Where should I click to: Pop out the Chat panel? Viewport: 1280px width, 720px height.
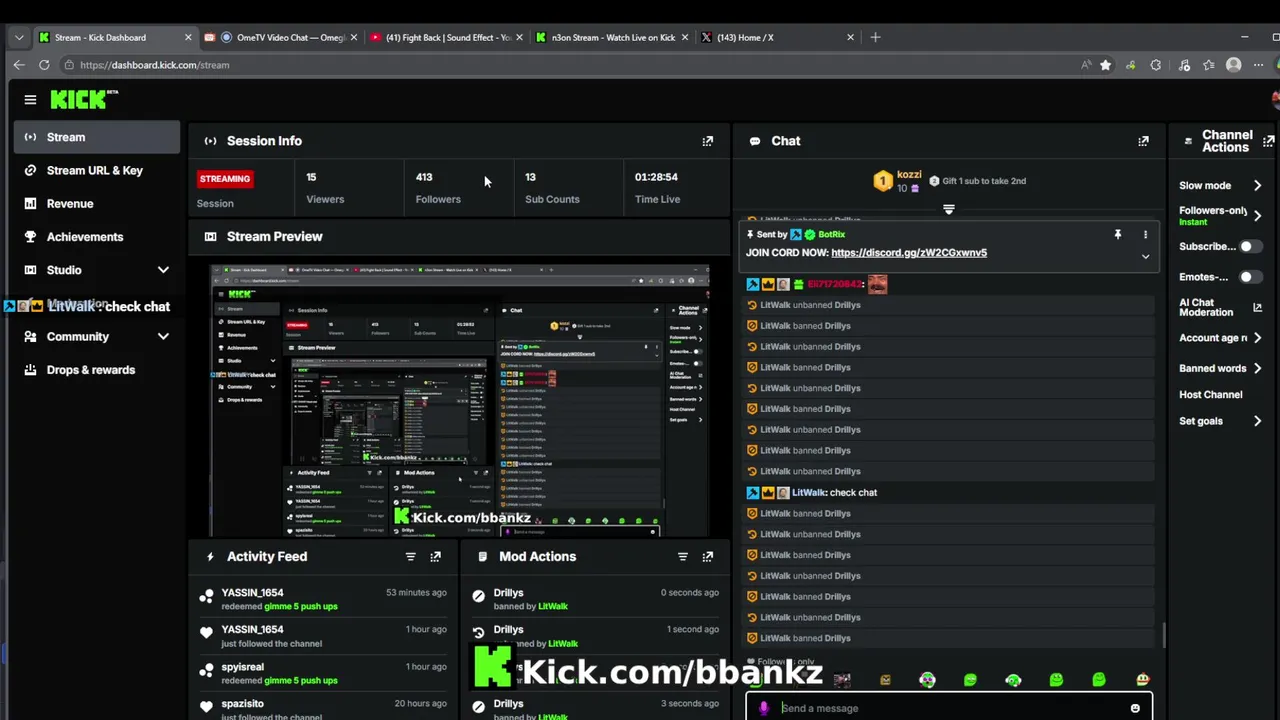coord(1143,141)
